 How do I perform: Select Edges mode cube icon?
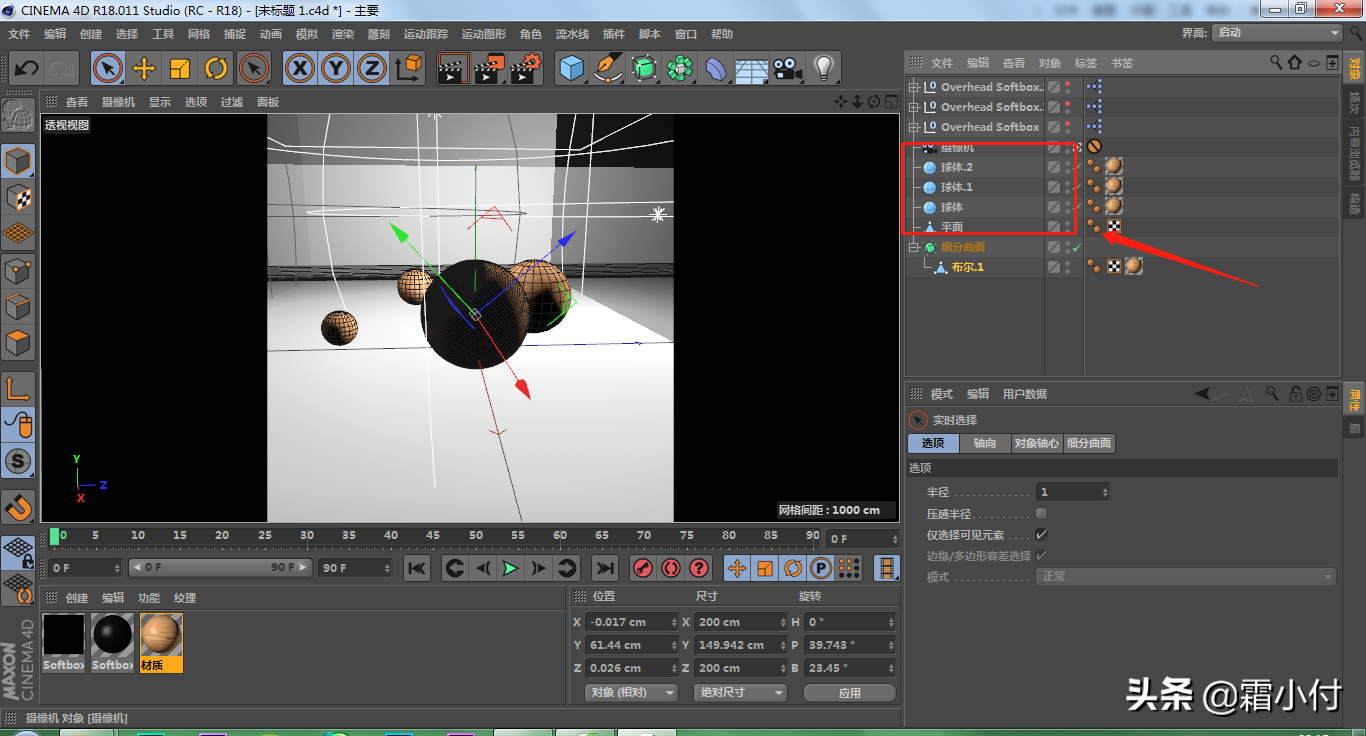pos(18,306)
